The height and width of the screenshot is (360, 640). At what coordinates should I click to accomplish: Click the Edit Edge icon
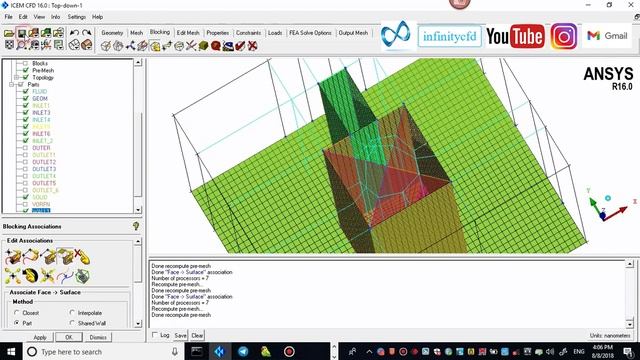[x=191, y=46]
